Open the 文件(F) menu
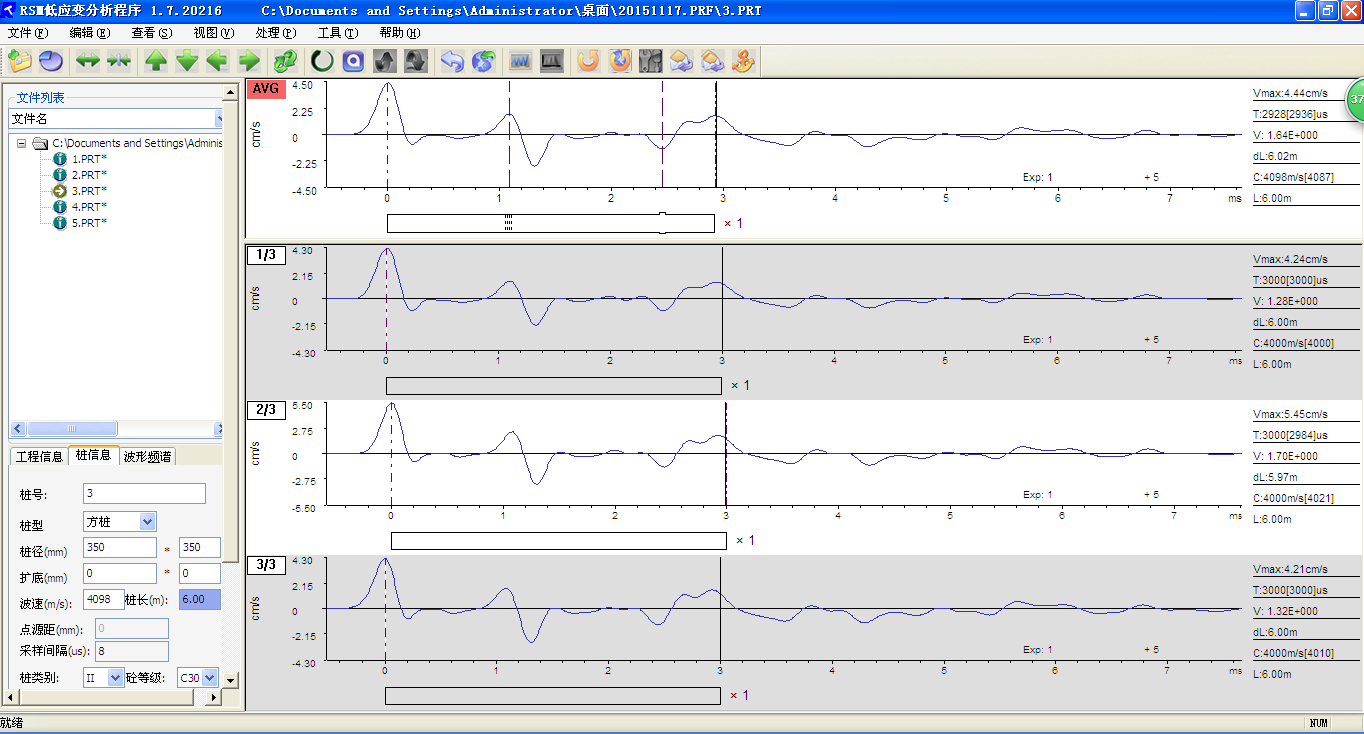Viewport: 1364px width, 734px height. click(28, 33)
